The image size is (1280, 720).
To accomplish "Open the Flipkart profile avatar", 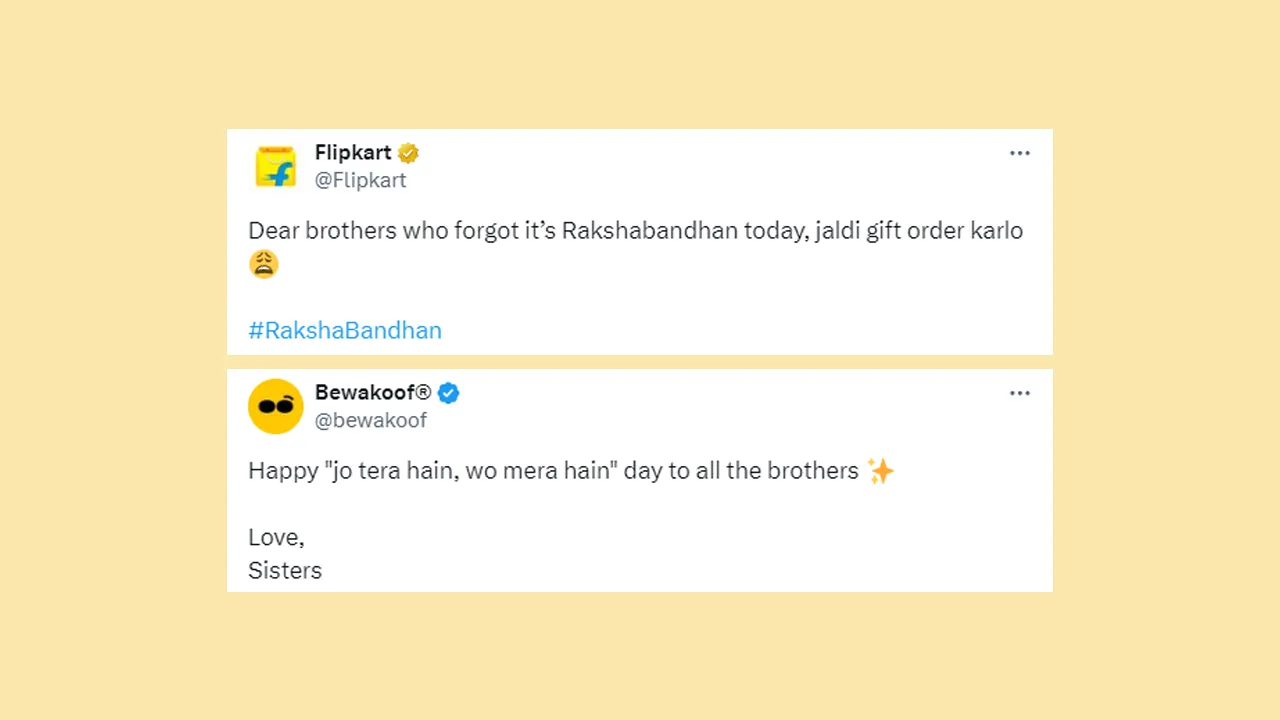I will tap(275, 166).
